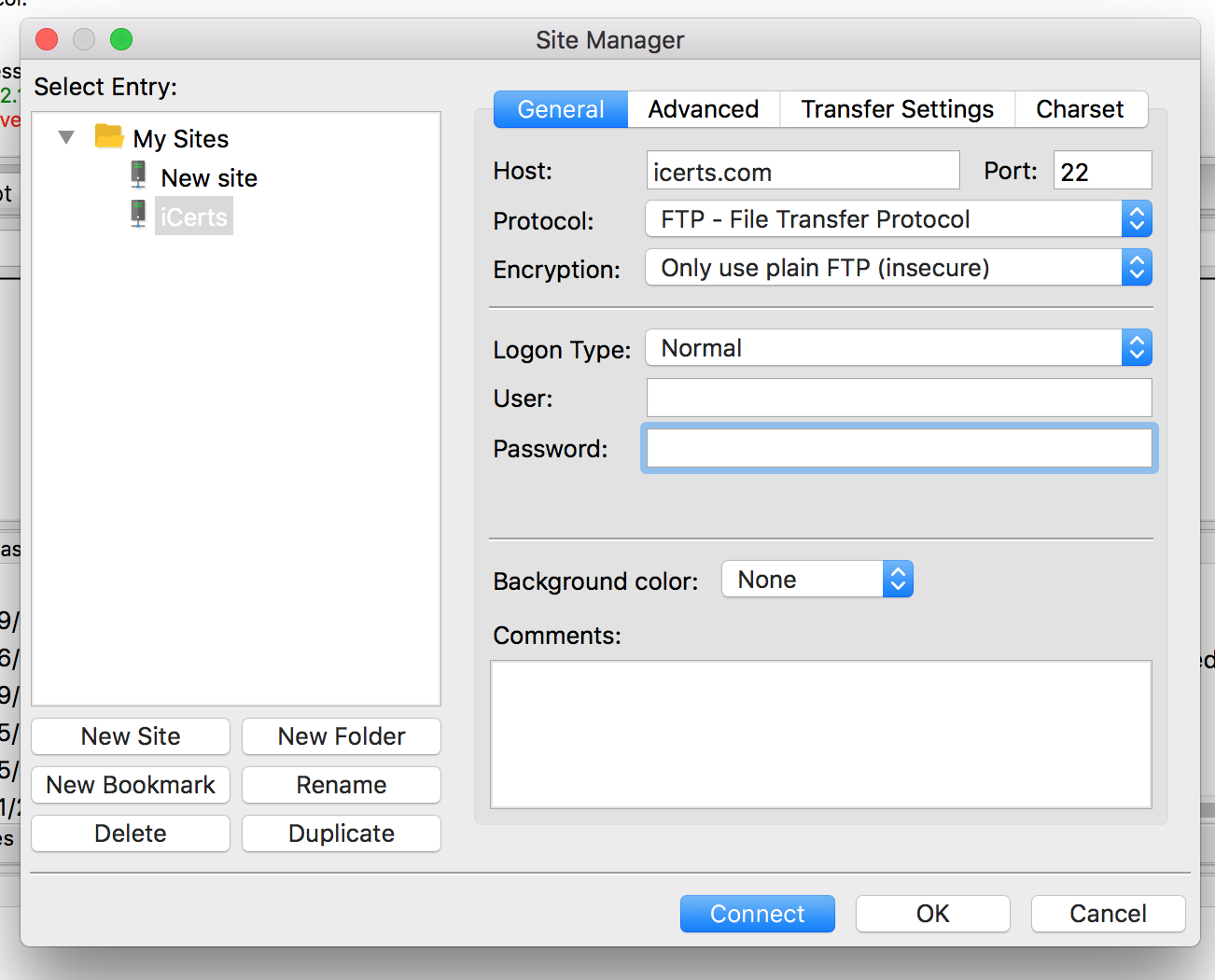The height and width of the screenshot is (980, 1215).
Task: Dismiss the dialog with Cancel
Action: click(x=1109, y=914)
